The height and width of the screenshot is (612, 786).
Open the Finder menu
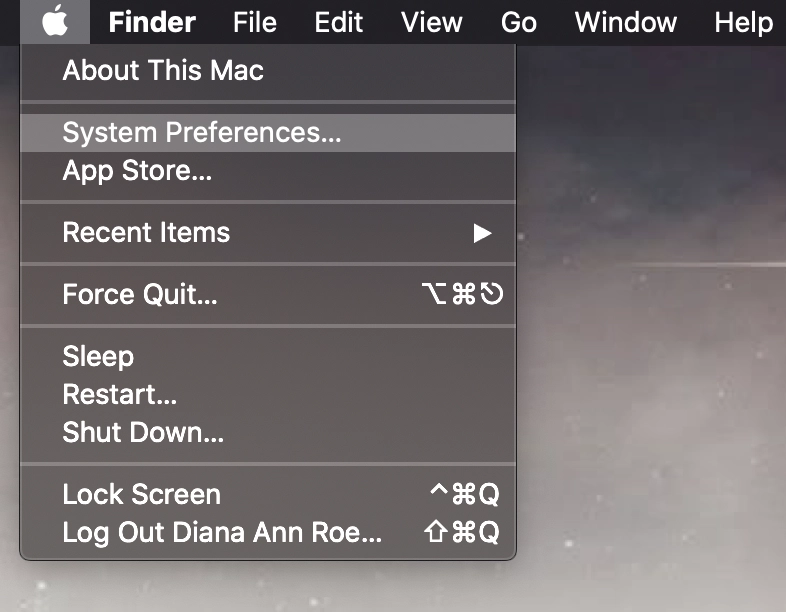click(x=152, y=23)
